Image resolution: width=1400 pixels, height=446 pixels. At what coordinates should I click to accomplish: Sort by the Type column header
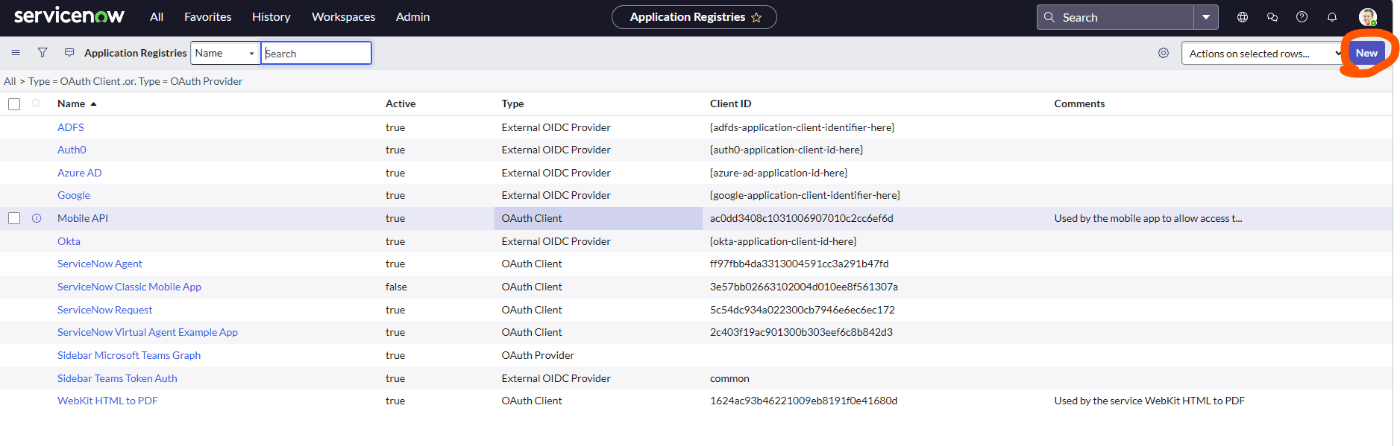point(512,104)
